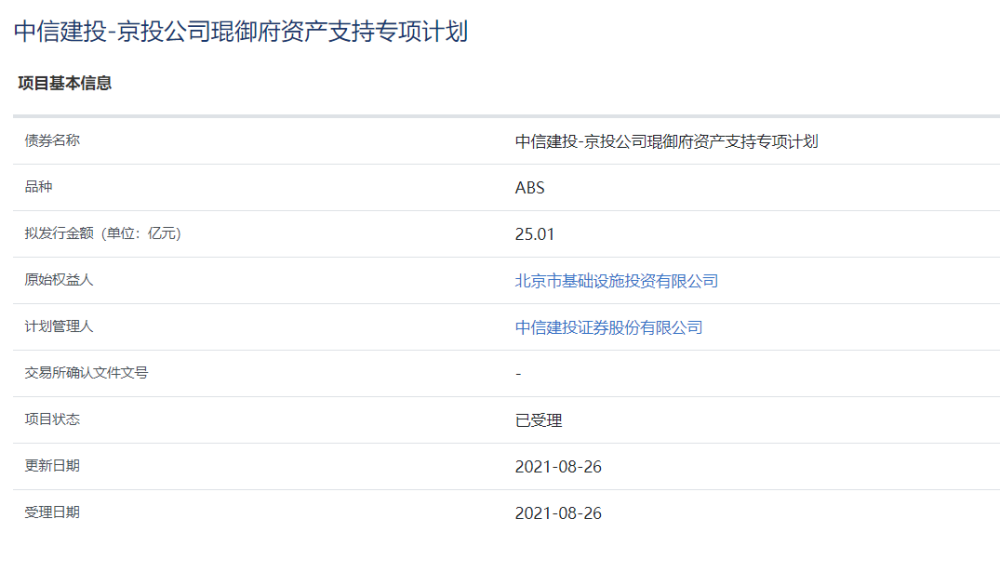The image size is (1000, 572).
Task: Click the 品种 label
Action: pos(38,187)
